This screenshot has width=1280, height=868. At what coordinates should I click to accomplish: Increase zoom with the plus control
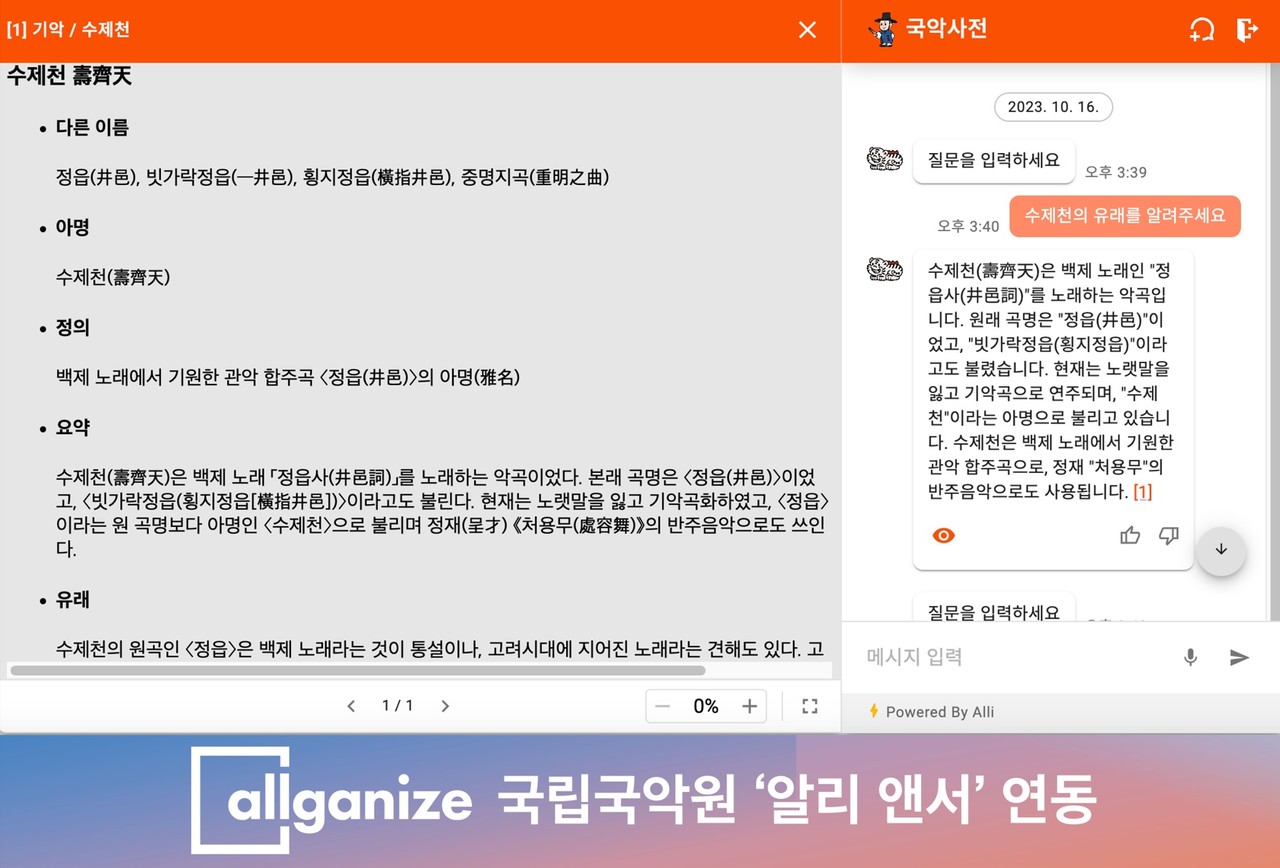click(x=749, y=705)
